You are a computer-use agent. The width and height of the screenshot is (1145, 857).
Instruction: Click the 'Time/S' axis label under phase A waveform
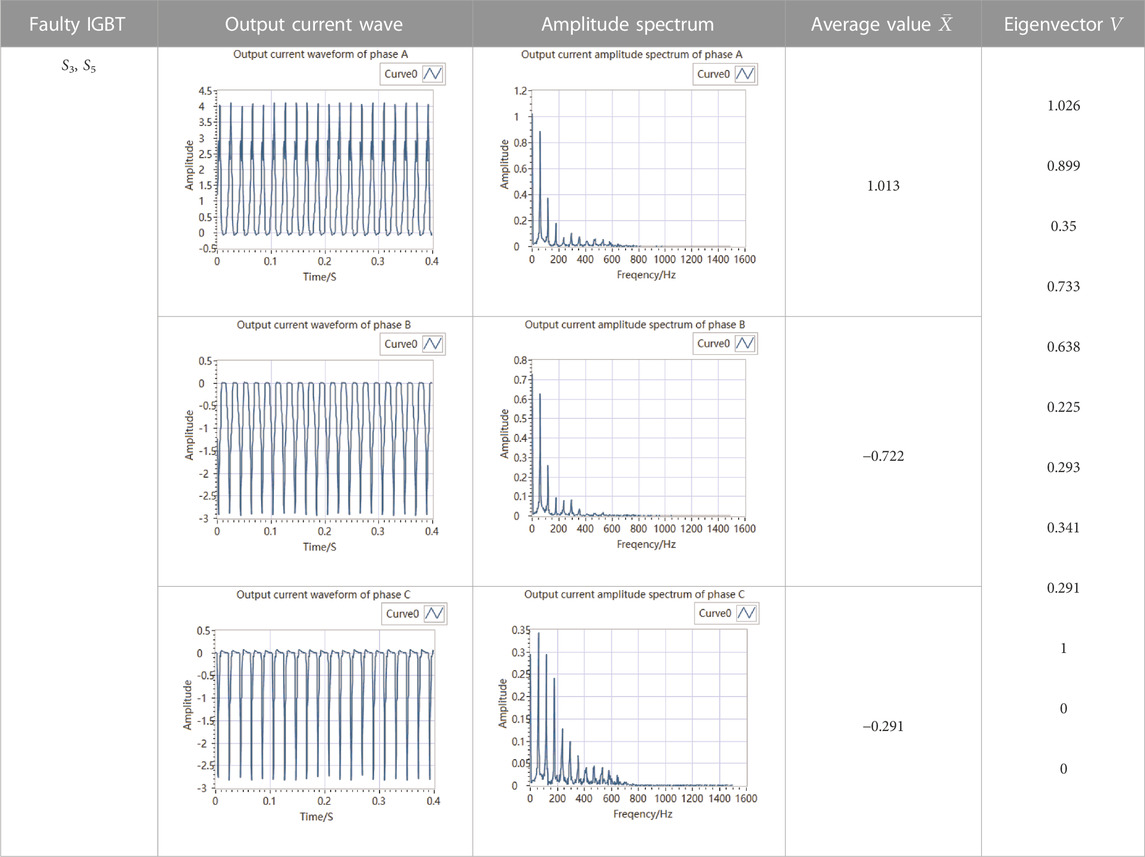click(320, 277)
